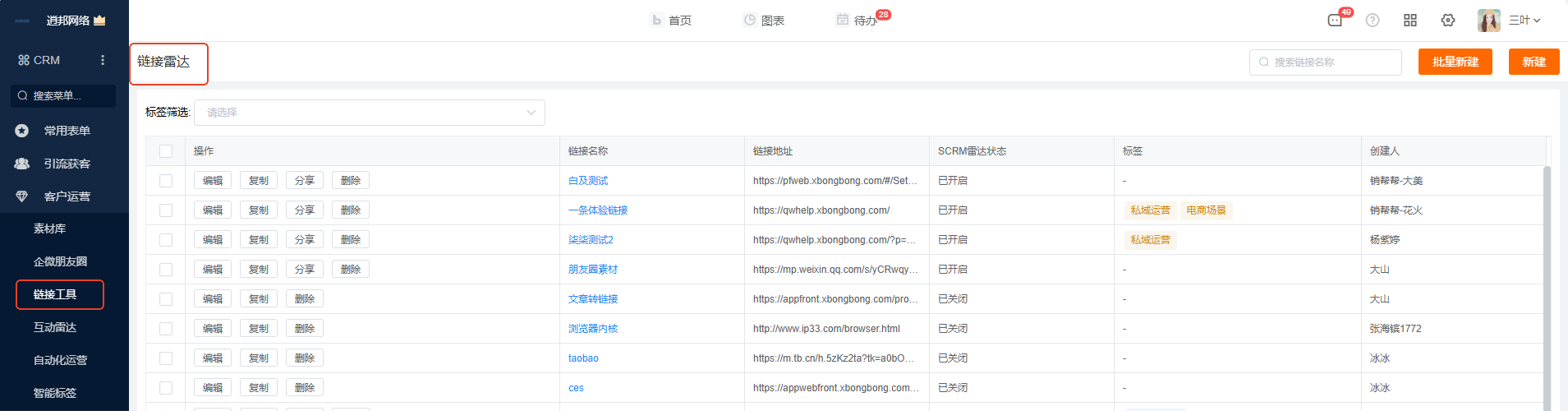
Task: Click the 批量新建 button
Action: [1455, 62]
